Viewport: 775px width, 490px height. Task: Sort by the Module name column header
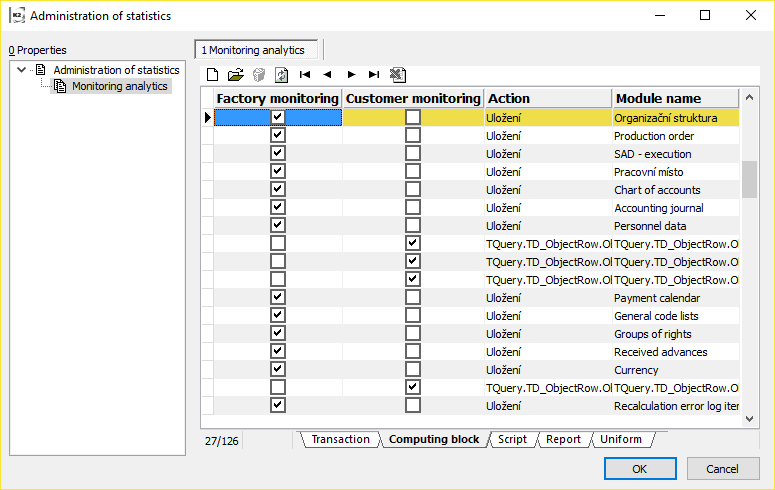(675, 98)
